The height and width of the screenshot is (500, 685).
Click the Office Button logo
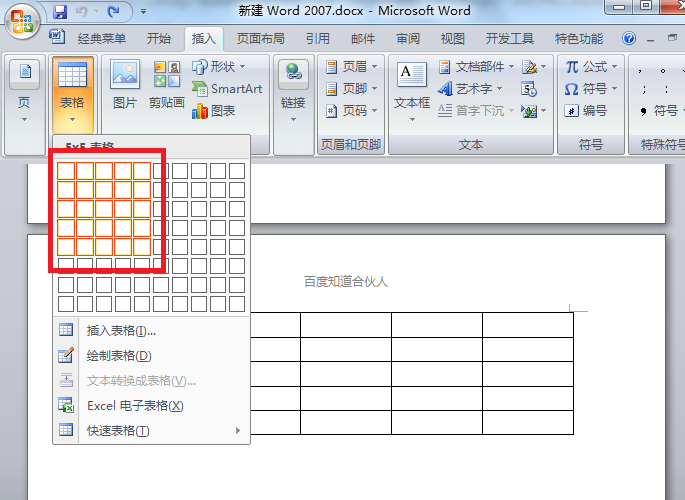22,21
